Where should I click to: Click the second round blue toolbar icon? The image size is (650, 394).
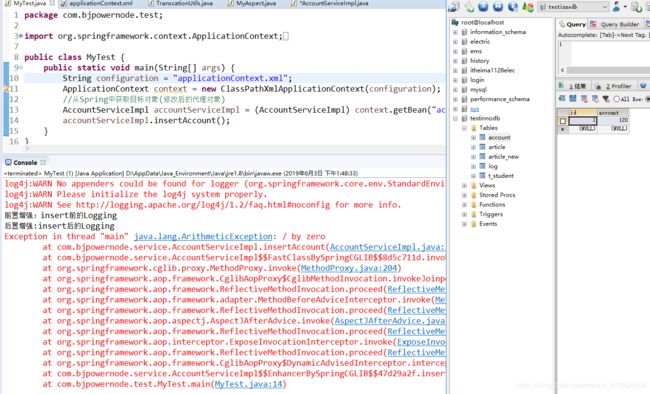(498, 7)
